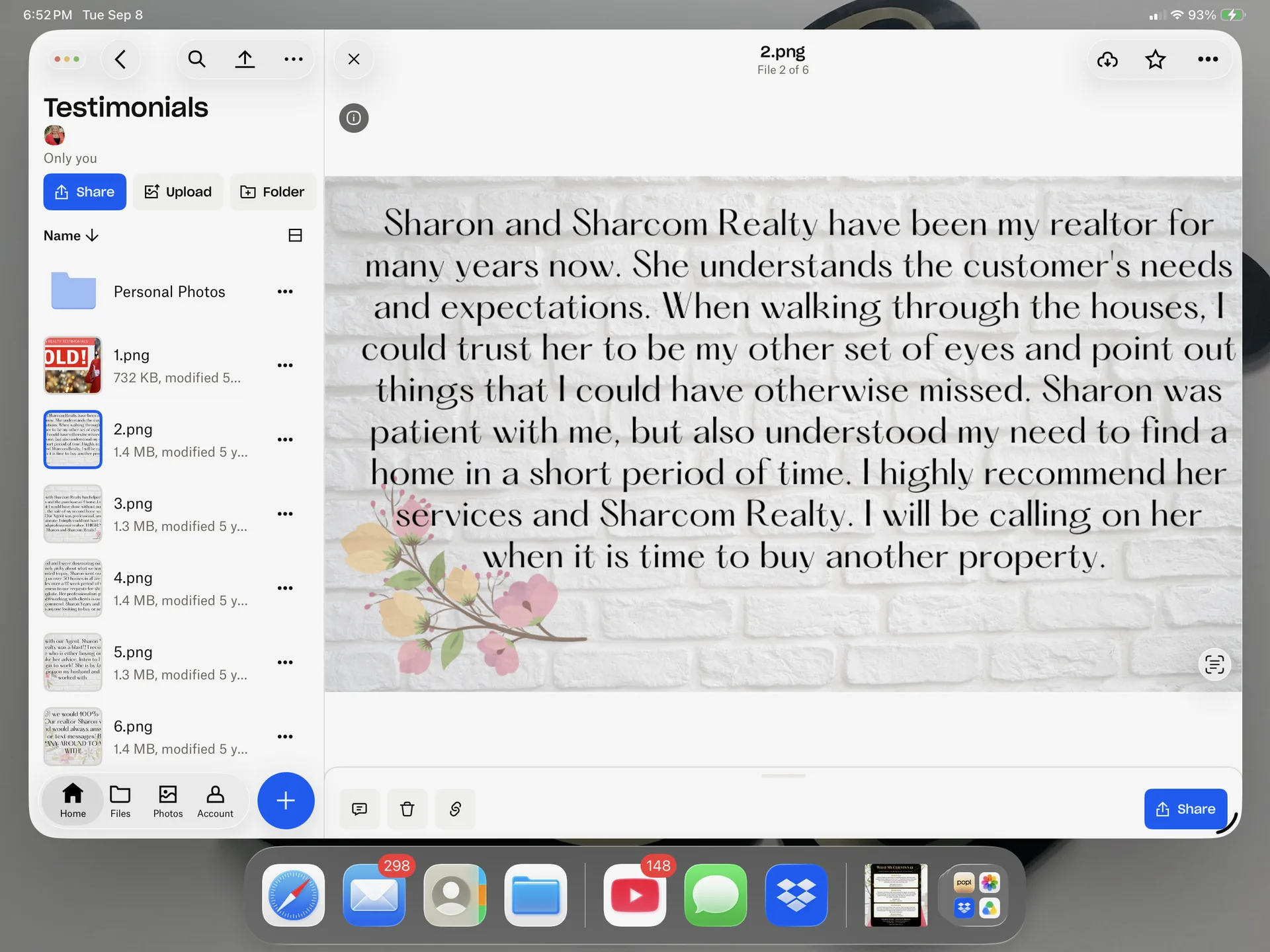Share the Testimonials folder
The height and width of the screenshot is (952, 1270).
[85, 192]
